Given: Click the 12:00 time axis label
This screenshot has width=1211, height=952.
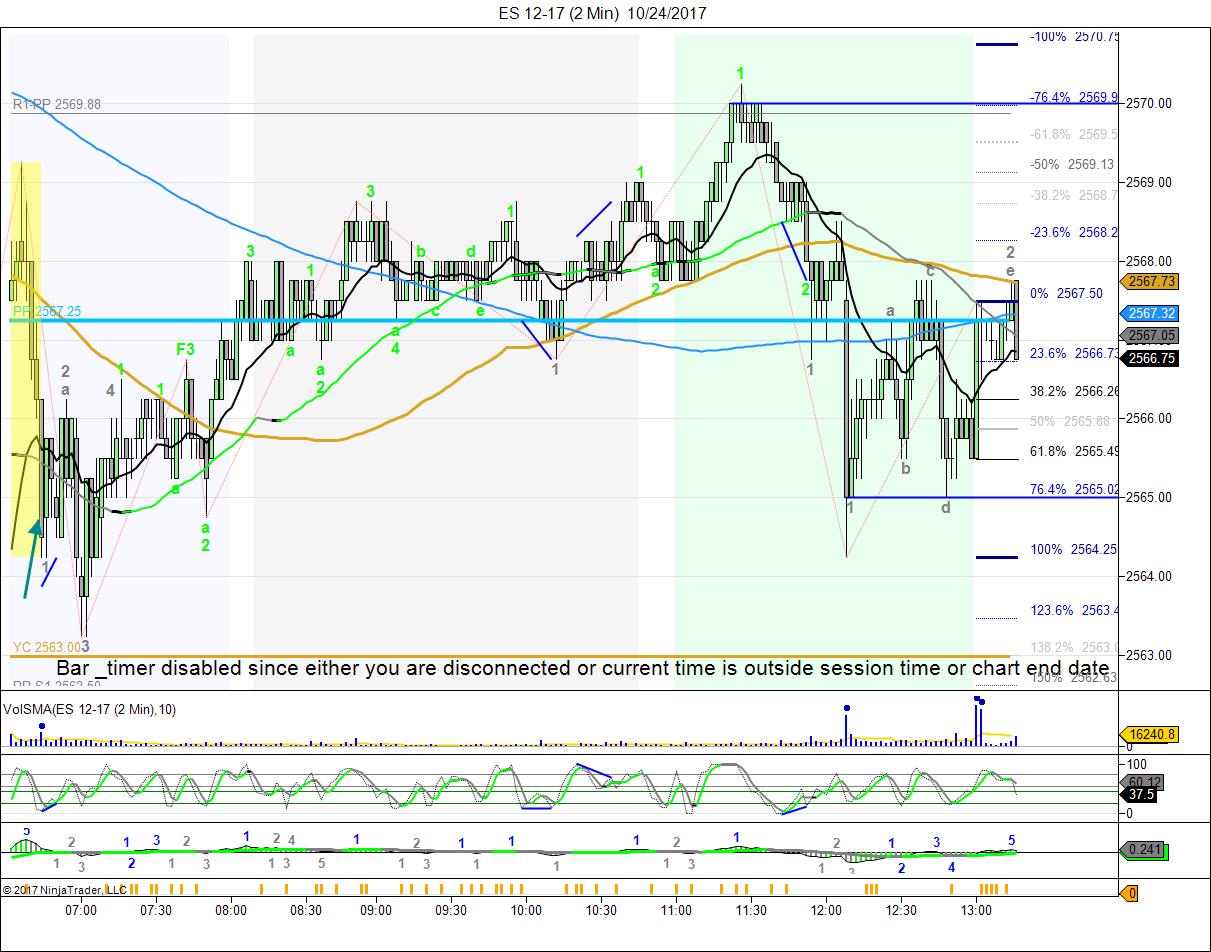Looking at the screenshot, I should (x=826, y=910).
